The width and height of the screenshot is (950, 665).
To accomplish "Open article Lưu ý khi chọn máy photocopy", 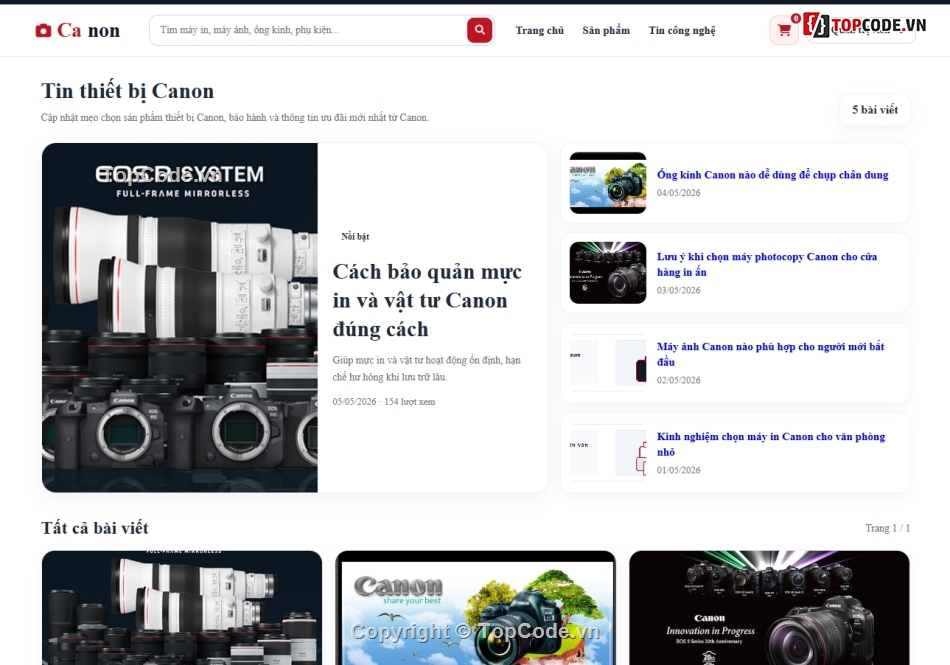I will pos(767,264).
